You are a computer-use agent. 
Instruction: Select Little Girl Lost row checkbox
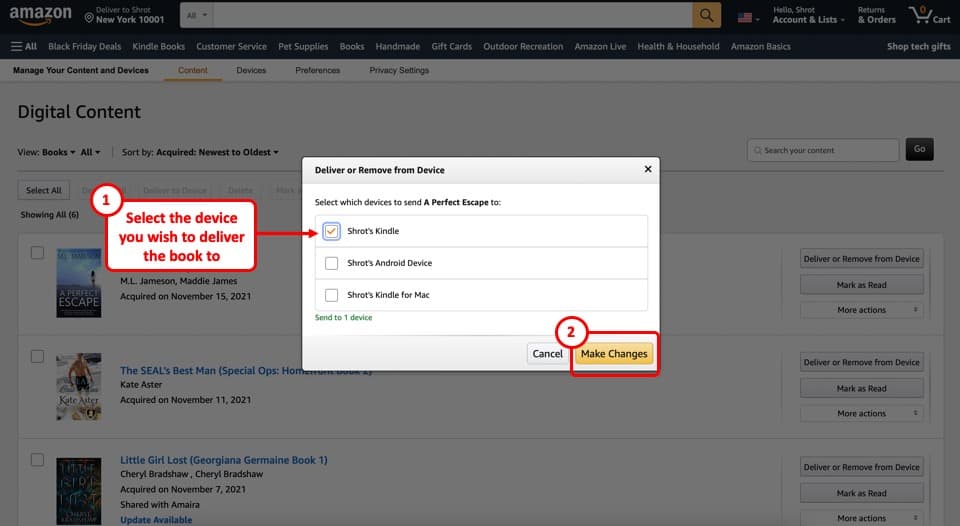(37, 460)
